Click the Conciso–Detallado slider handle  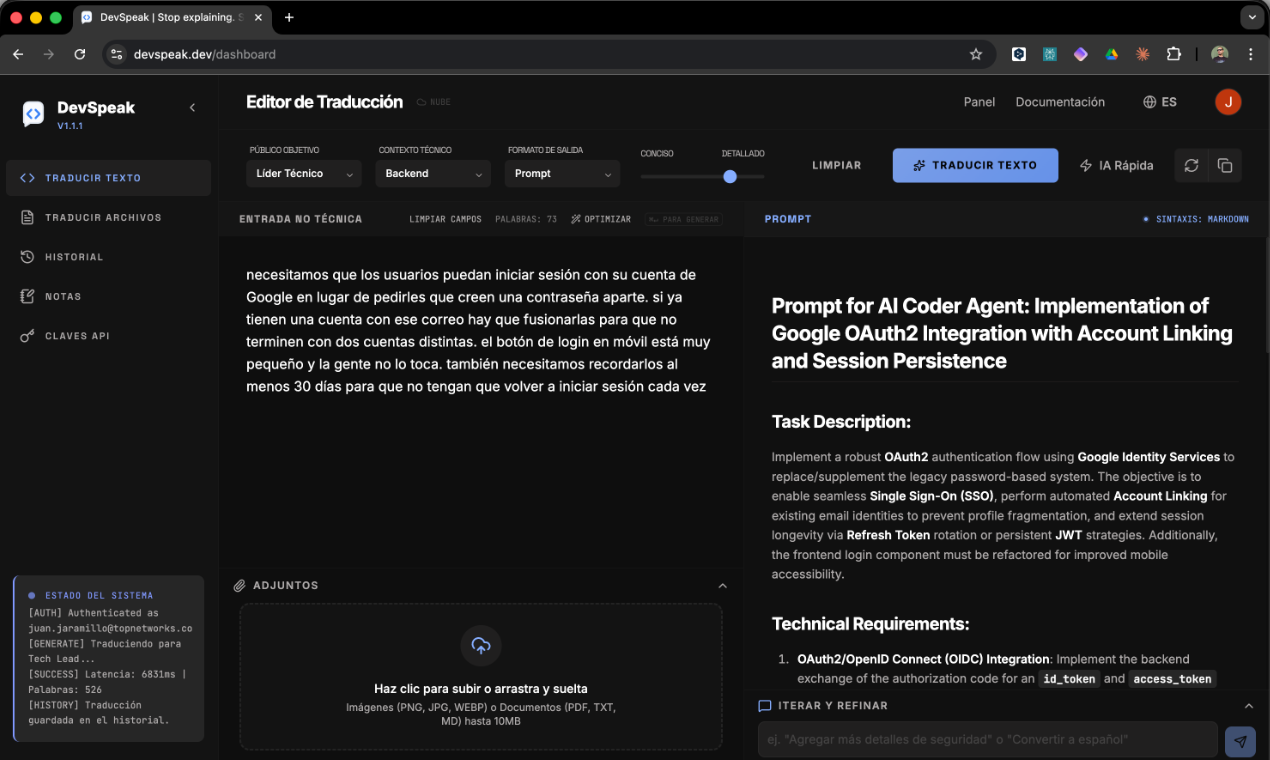[x=730, y=176]
